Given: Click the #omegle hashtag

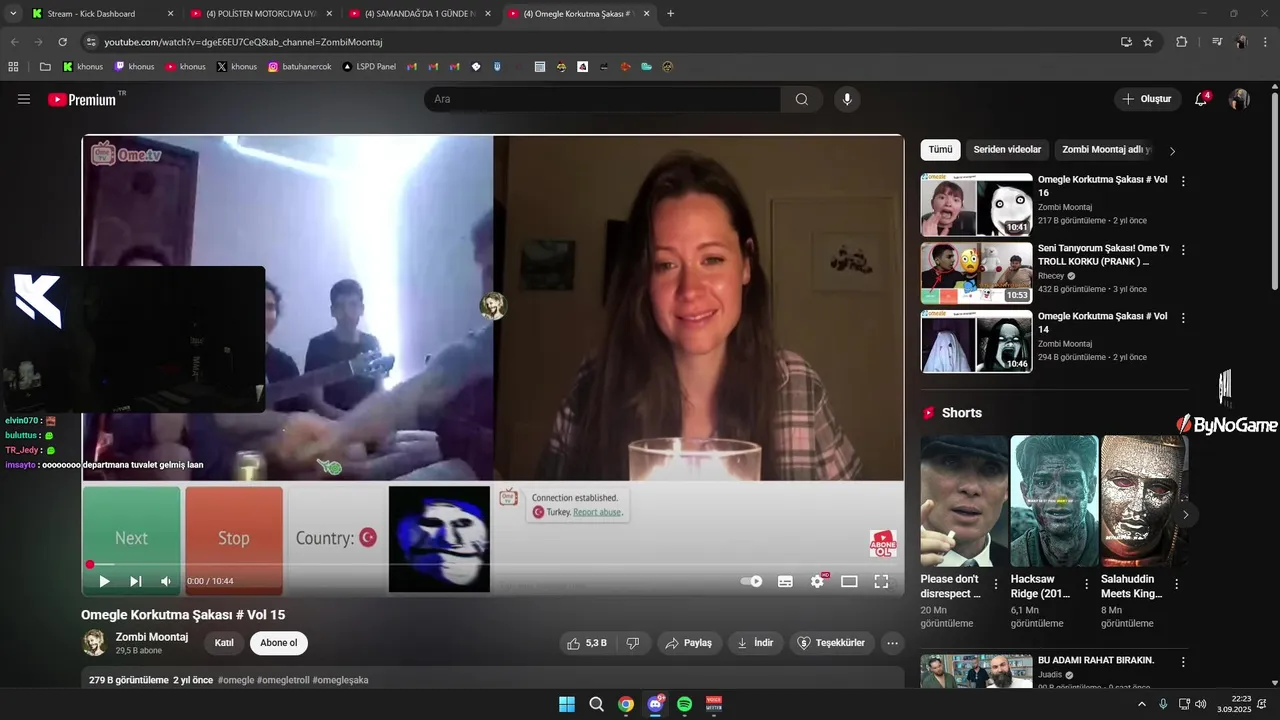Looking at the screenshot, I should pos(236,680).
